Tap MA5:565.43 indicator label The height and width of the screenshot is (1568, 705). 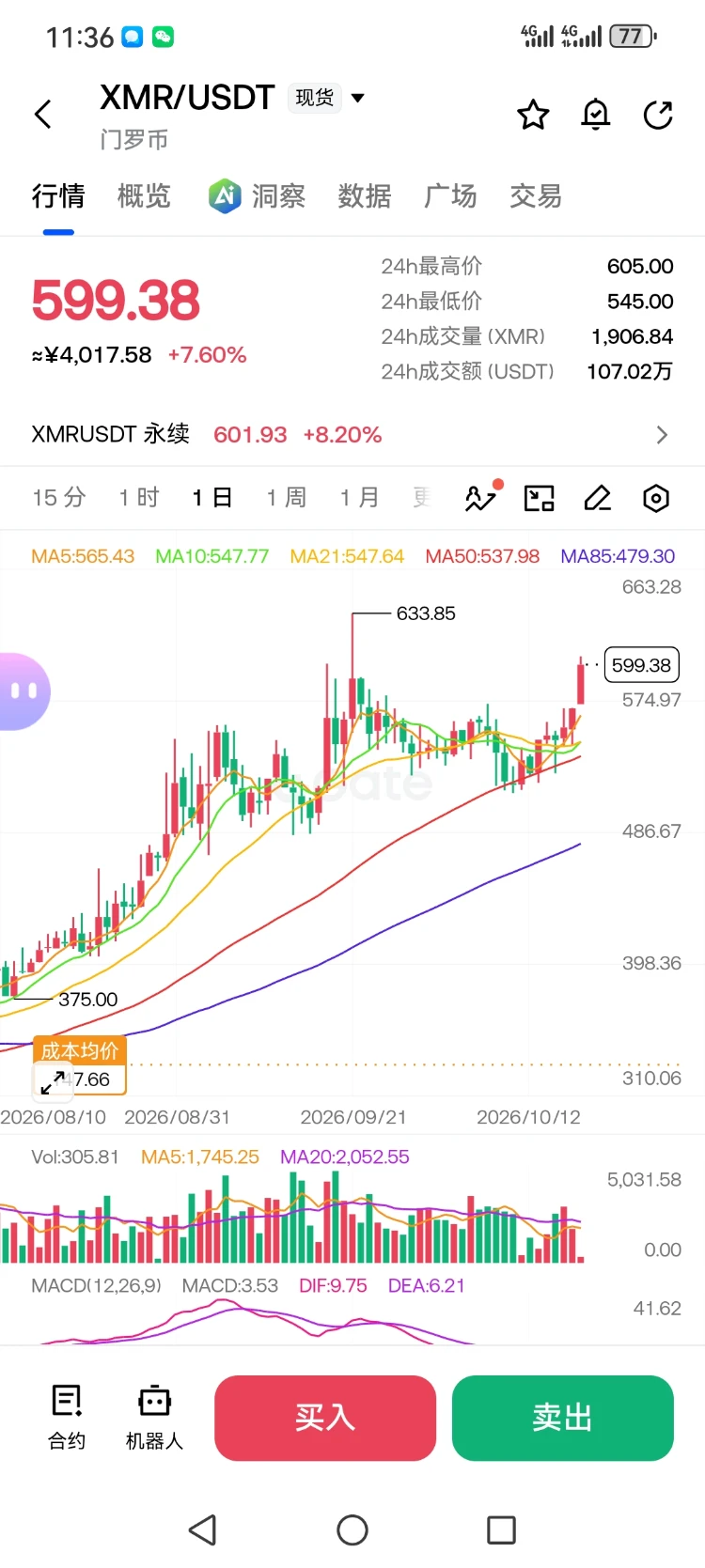tap(83, 556)
